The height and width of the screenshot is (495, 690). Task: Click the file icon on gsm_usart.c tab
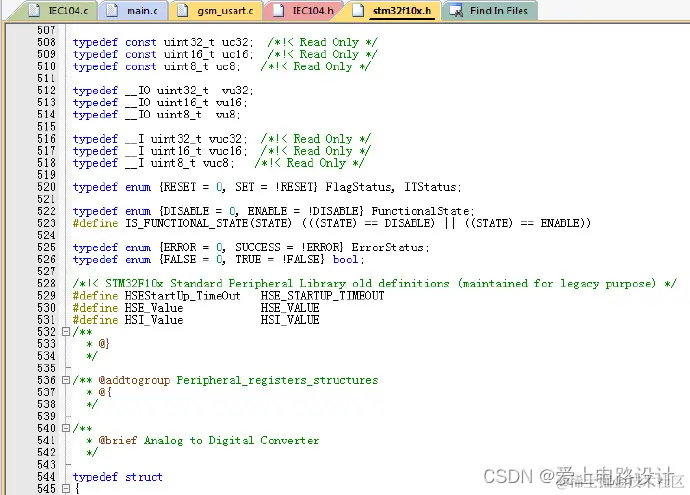point(182,11)
